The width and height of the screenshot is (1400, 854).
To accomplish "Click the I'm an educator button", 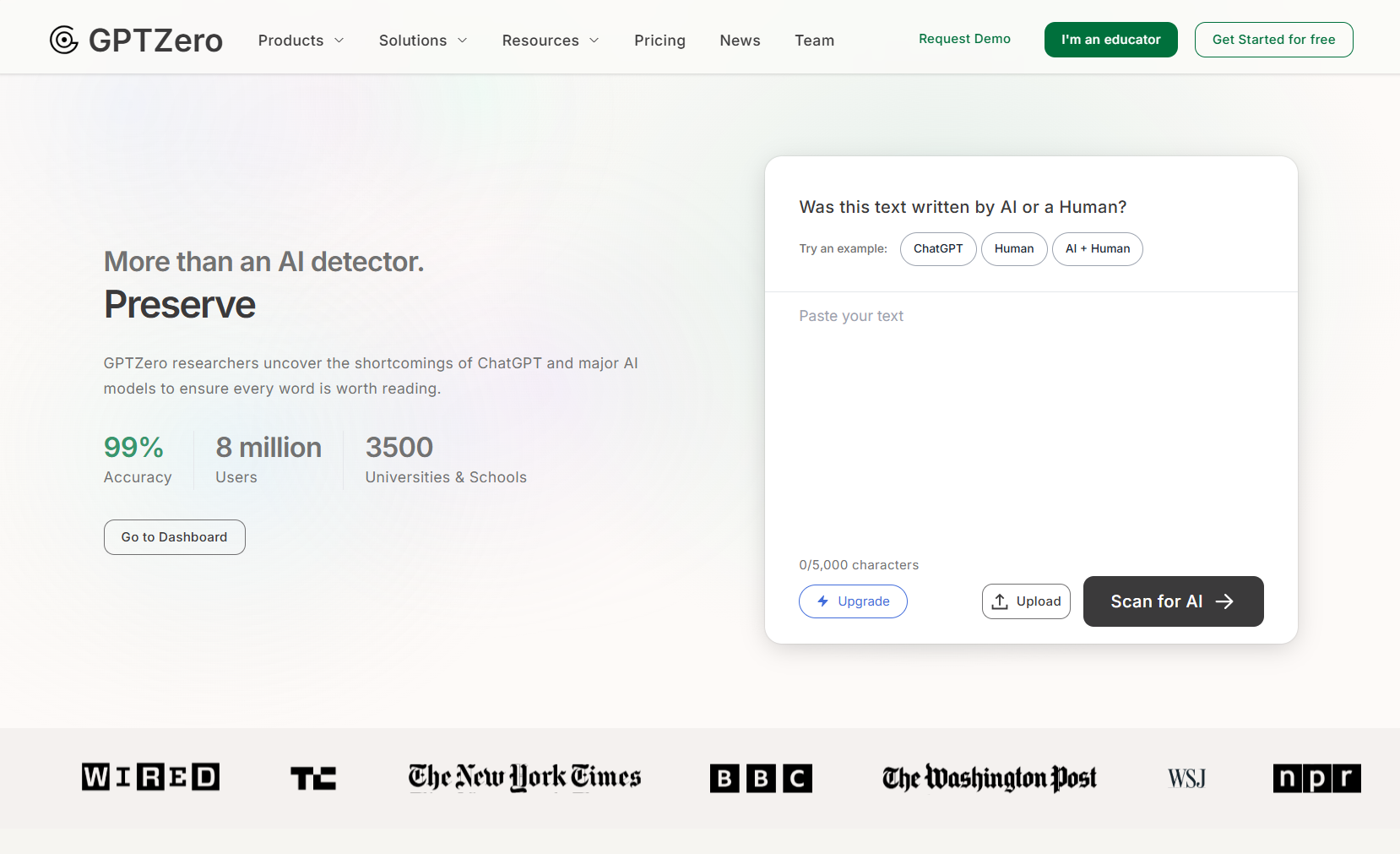I will pyautogui.click(x=1110, y=40).
